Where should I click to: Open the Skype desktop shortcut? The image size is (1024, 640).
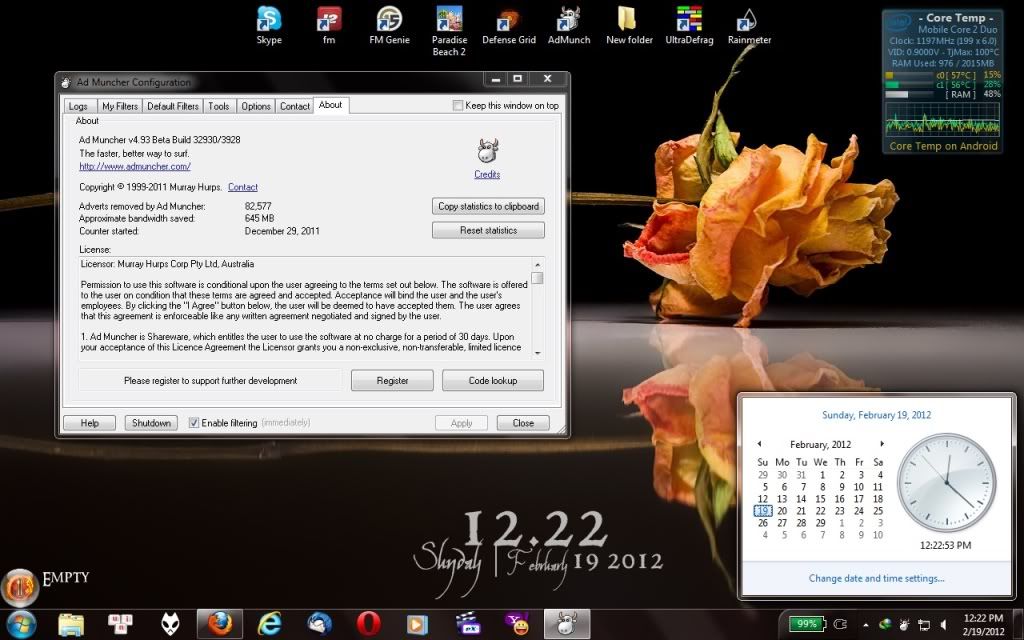click(x=269, y=26)
